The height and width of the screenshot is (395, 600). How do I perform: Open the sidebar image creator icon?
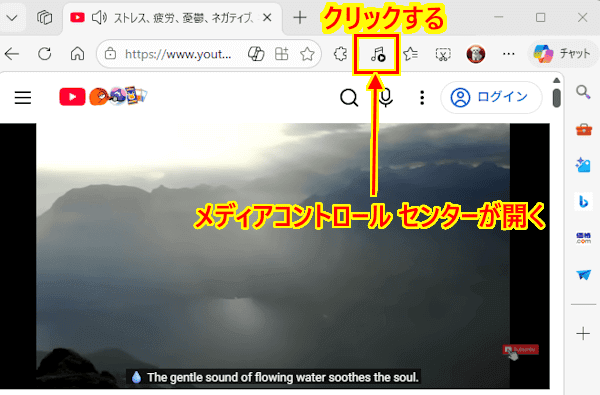583,165
